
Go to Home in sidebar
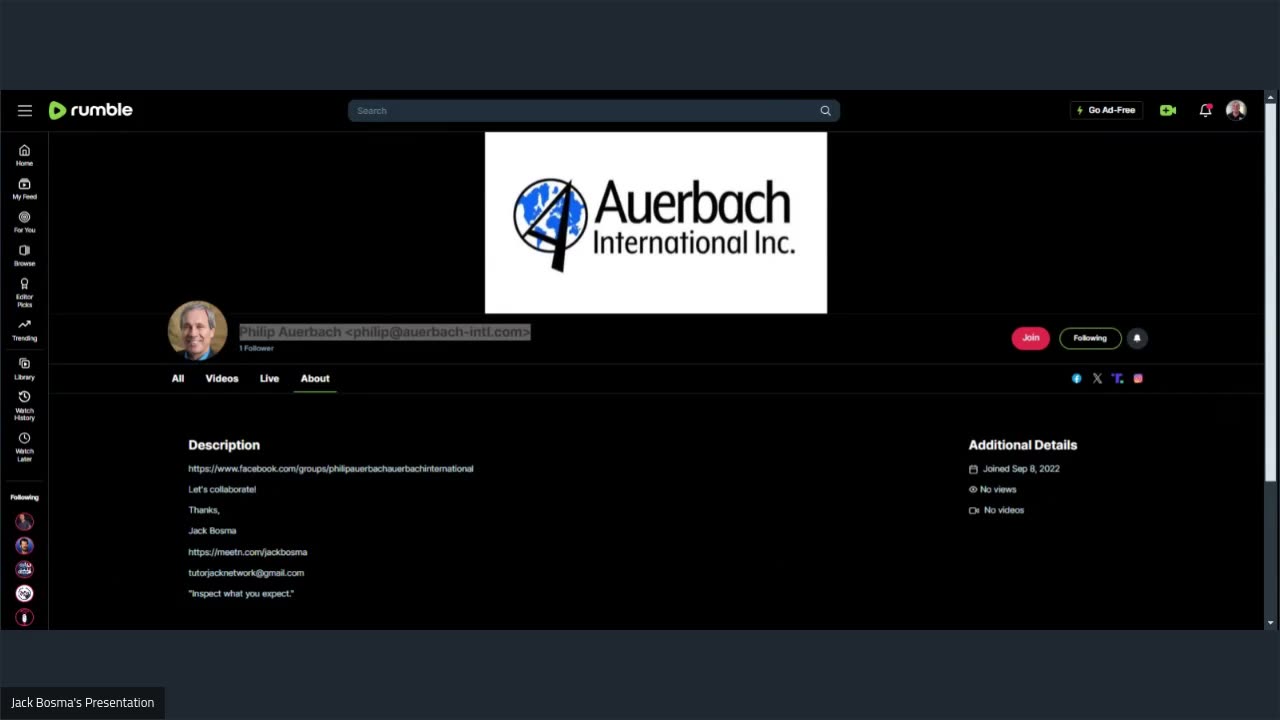point(24,155)
